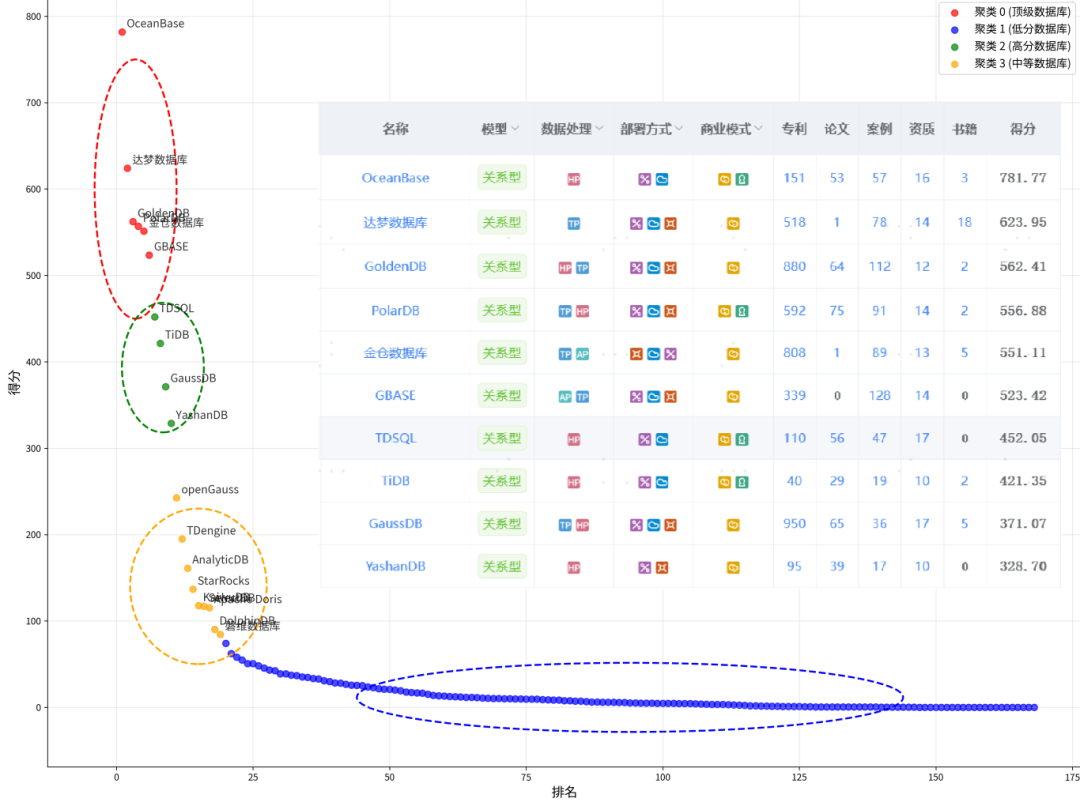Image resolution: width=1080 pixels, height=802 pixels.
Task: Click the orange deployment icon in 达梦数据库 row
Action: 670,223
